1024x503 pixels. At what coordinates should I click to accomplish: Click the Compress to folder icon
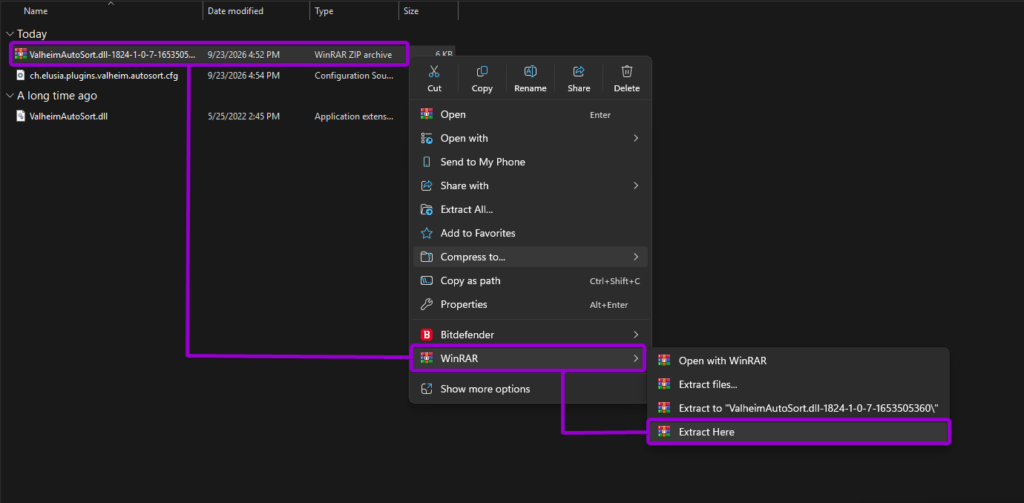click(426, 257)
